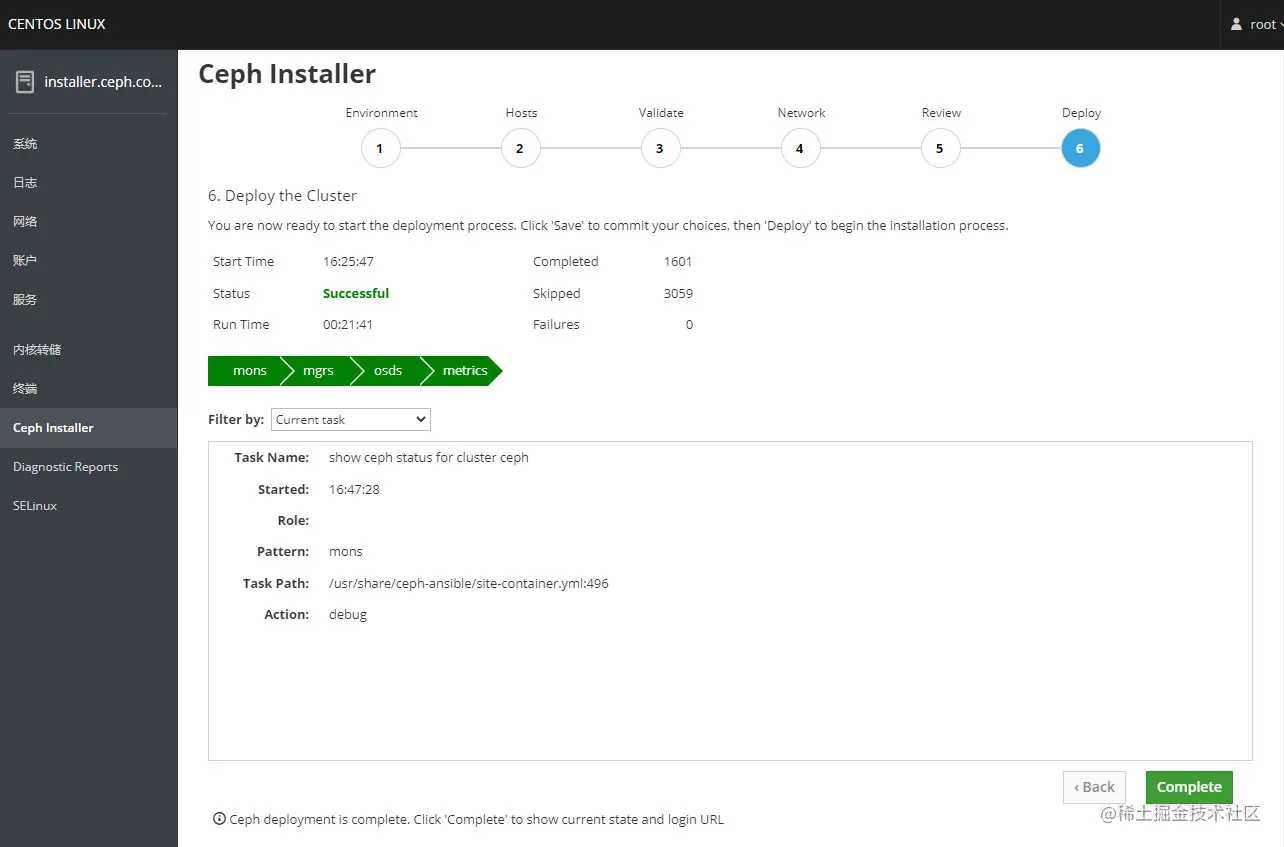Open 日志 in the sidebar
The image size is (1284, 847).
(89, 183)
